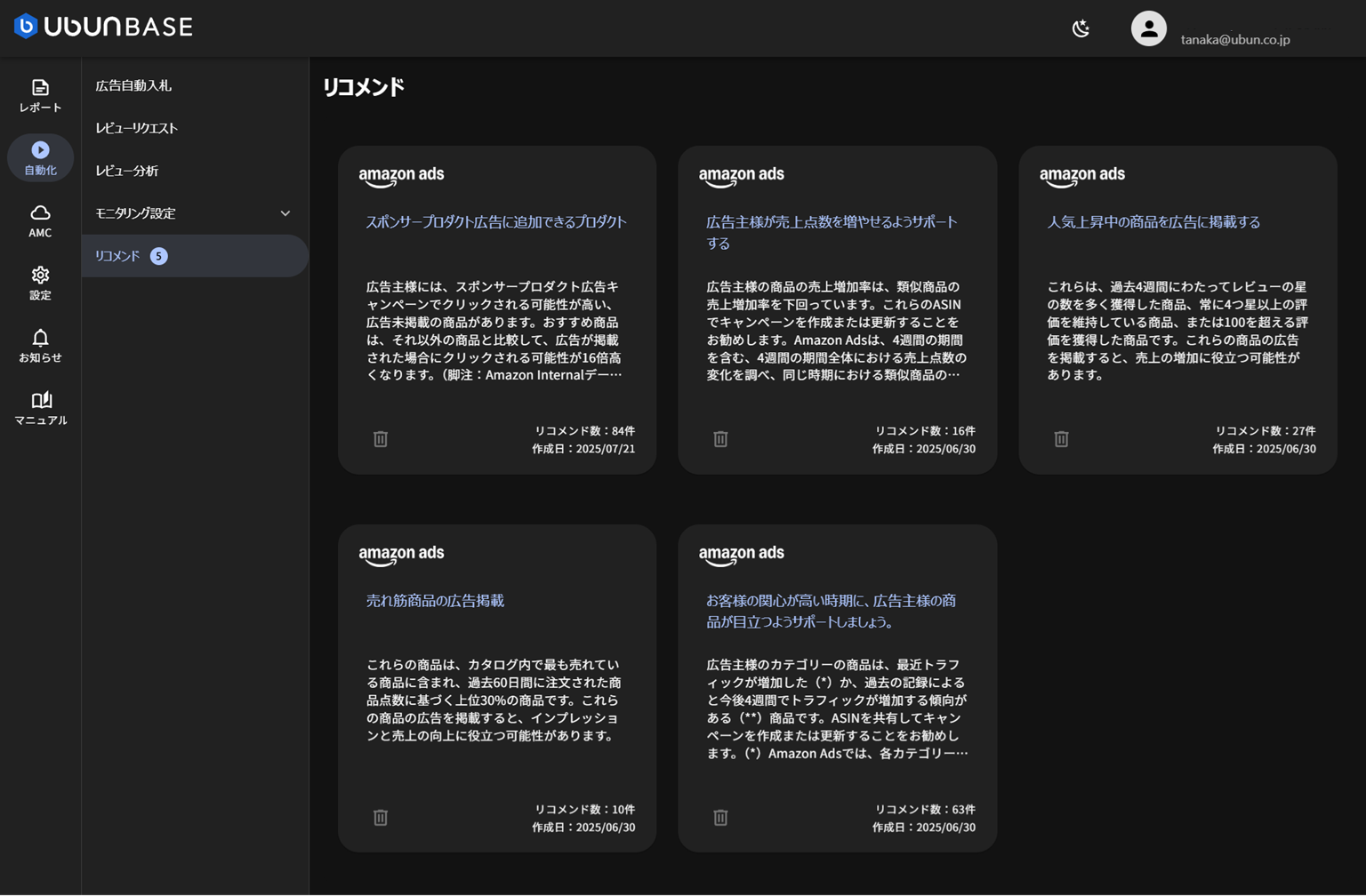The height and width of the screenshot is (896, 1366).
Task: Toggle dark mode moon icon
Action: click(1081, 28)
